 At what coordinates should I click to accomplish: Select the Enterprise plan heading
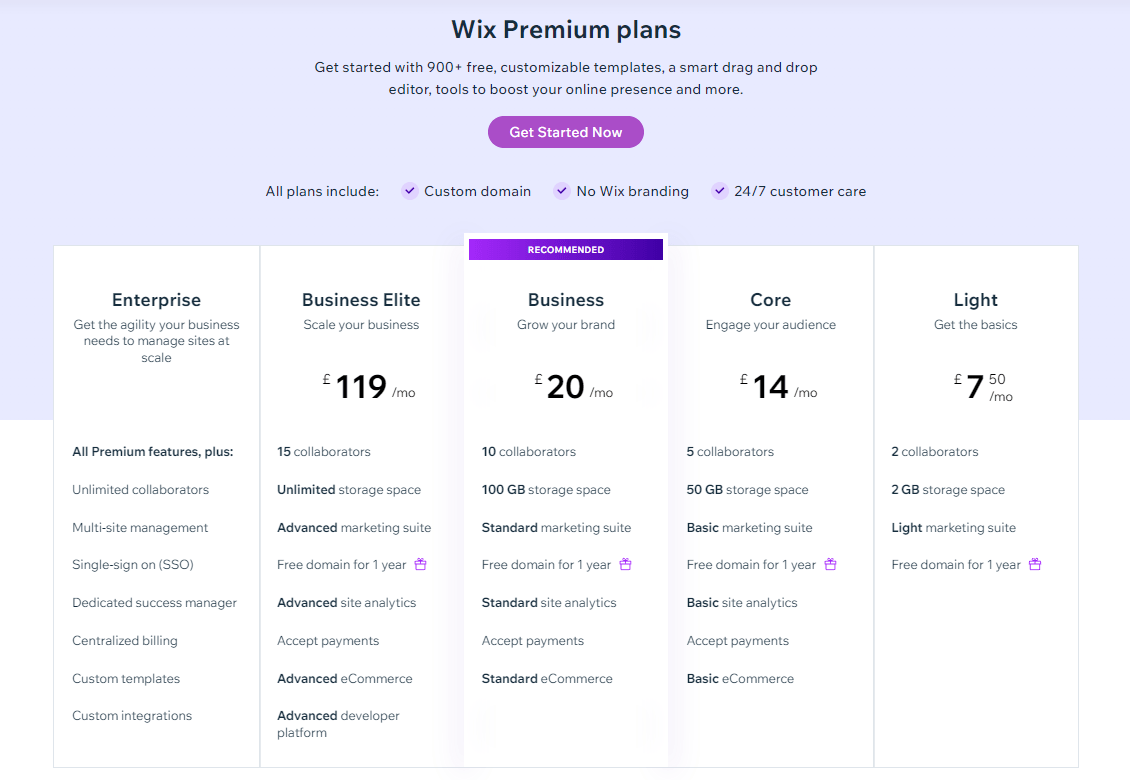coord(156,299)
